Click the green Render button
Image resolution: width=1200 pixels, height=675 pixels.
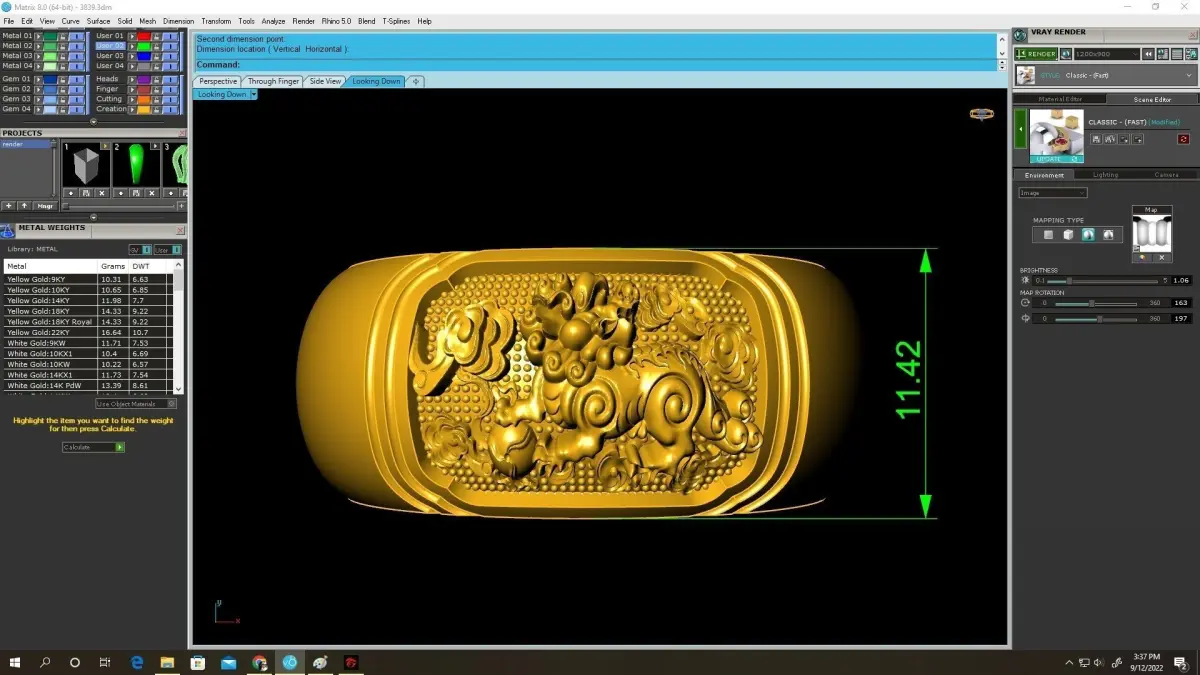pos(1037,54)
